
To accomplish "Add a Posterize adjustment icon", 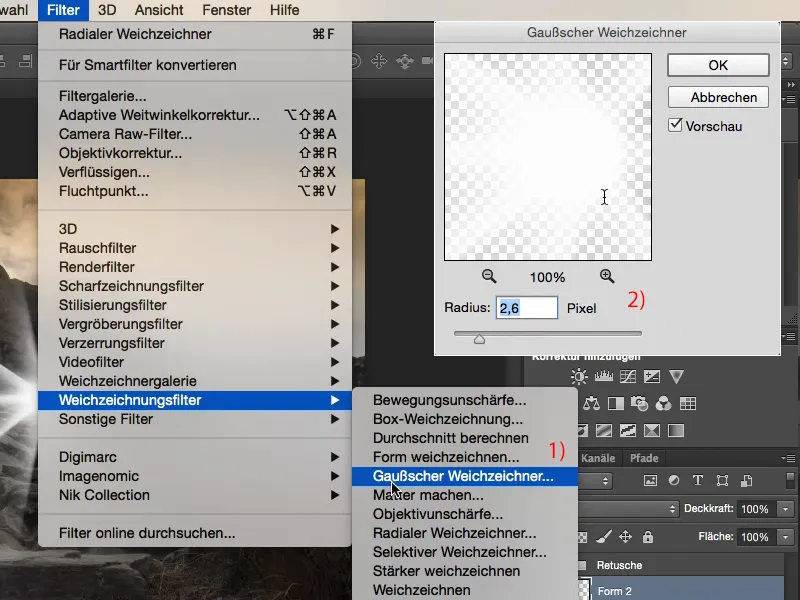I will [x=604, y=431].
